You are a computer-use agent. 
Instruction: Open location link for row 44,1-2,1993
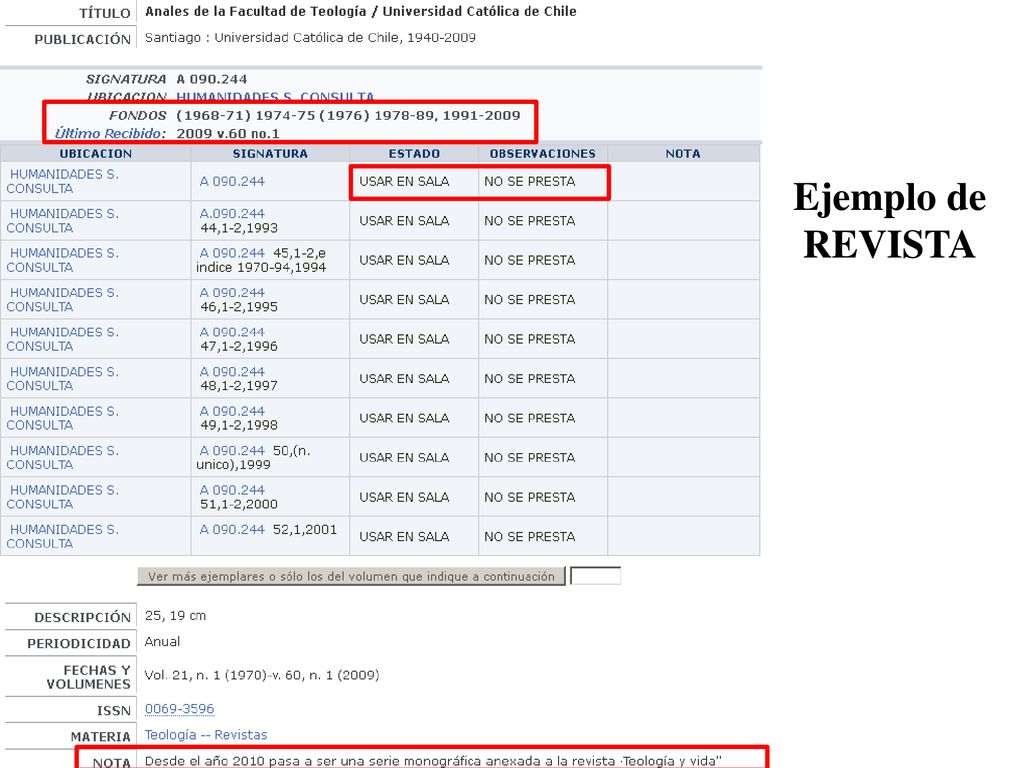(x=63, y=221)
